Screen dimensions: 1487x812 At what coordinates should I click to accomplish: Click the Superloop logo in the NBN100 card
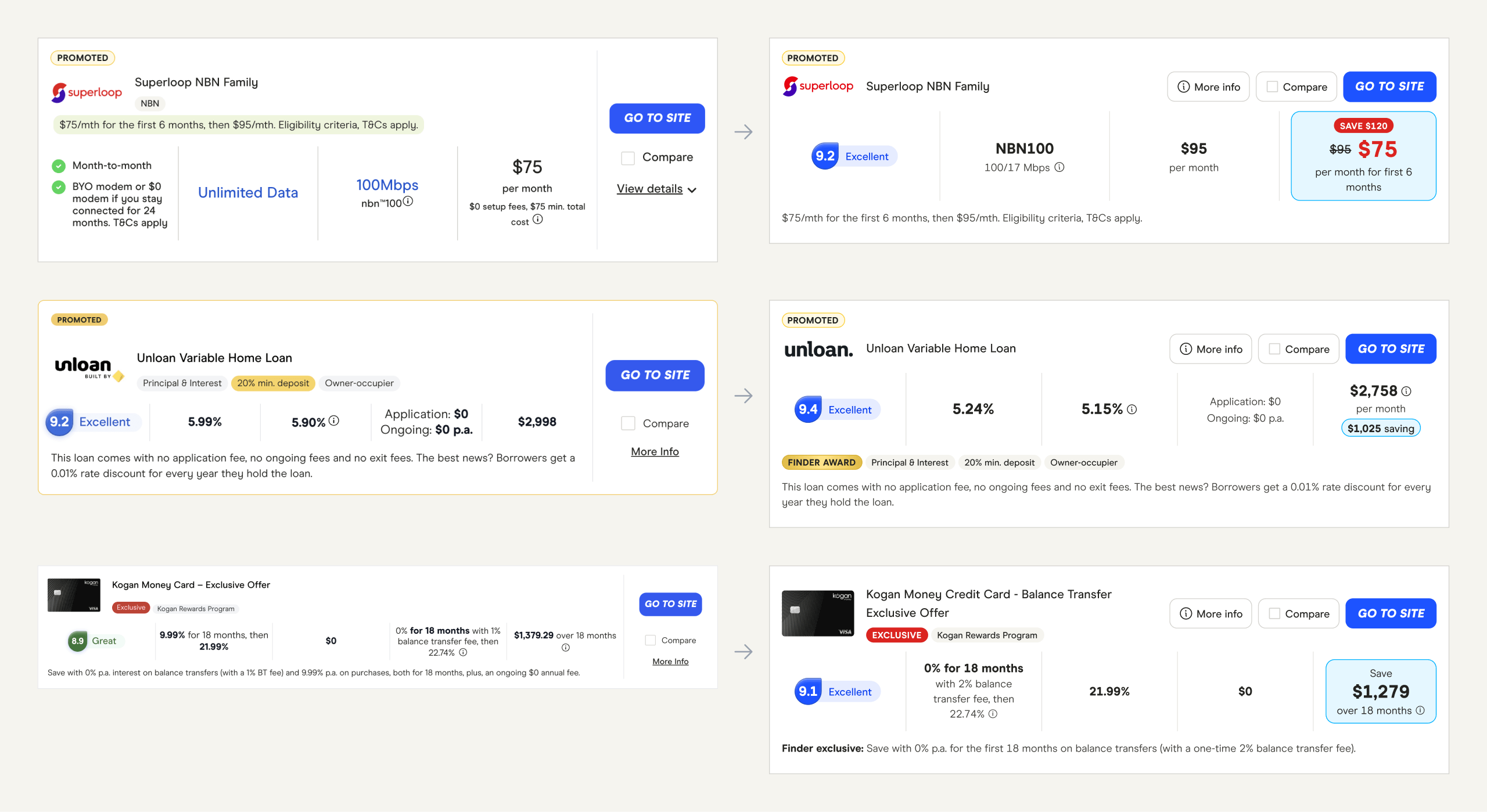(818, 86)
